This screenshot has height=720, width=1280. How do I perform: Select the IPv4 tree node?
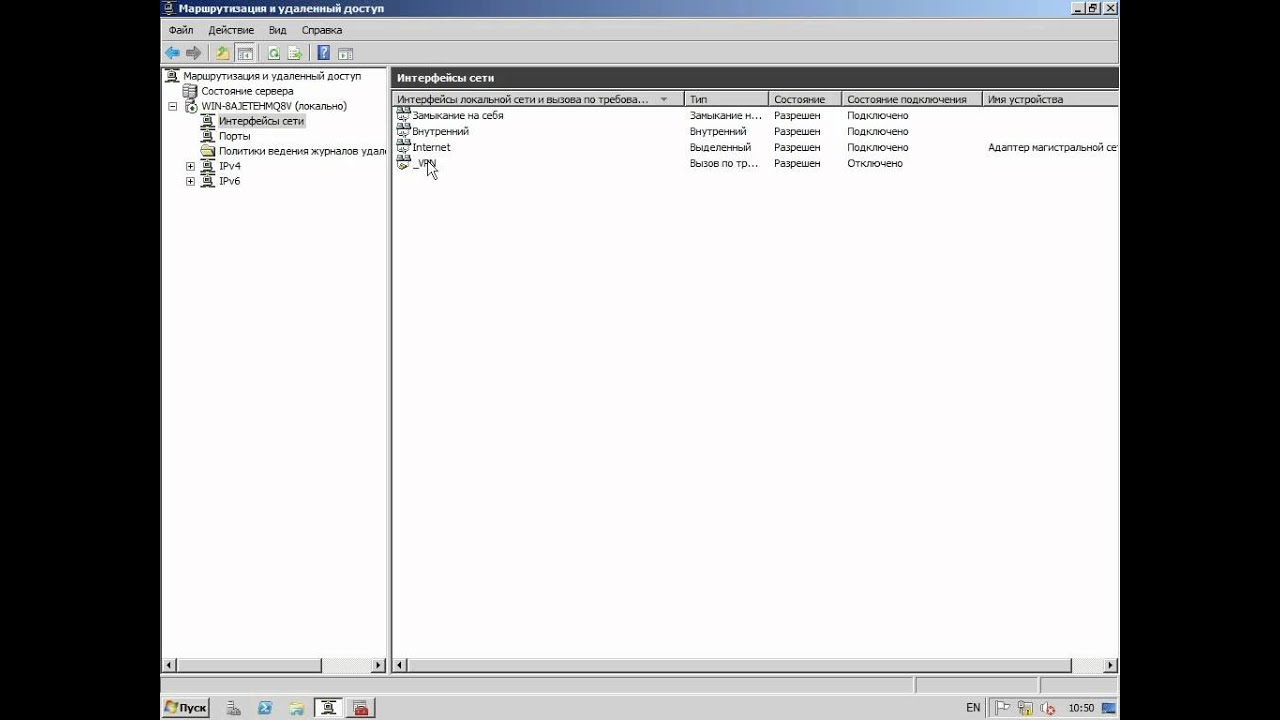(230, 166)
